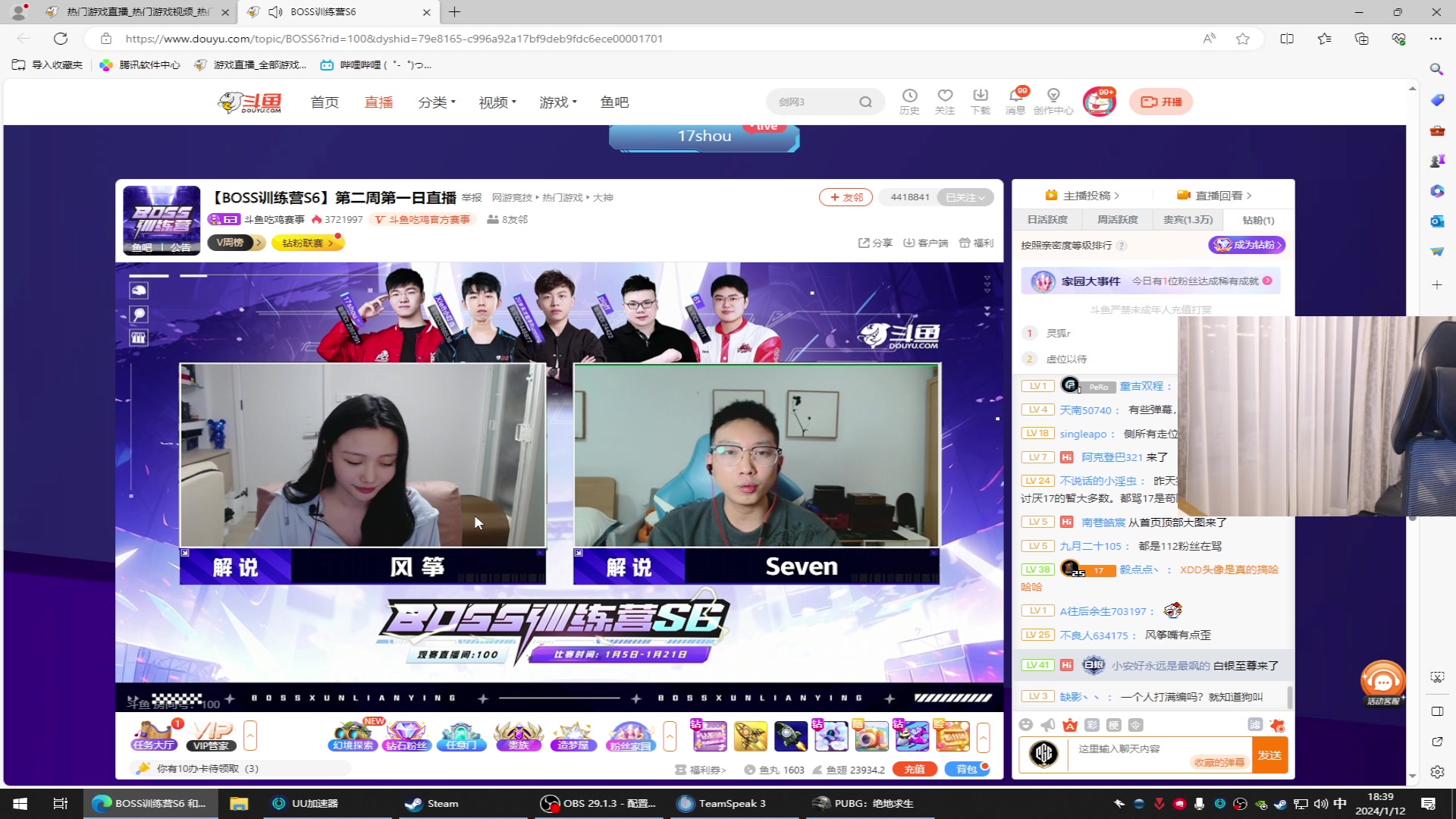Viewport: 1456px width, 819px height.
Task: Open the 粉丝家园 icon
Action: coord(630,735)
